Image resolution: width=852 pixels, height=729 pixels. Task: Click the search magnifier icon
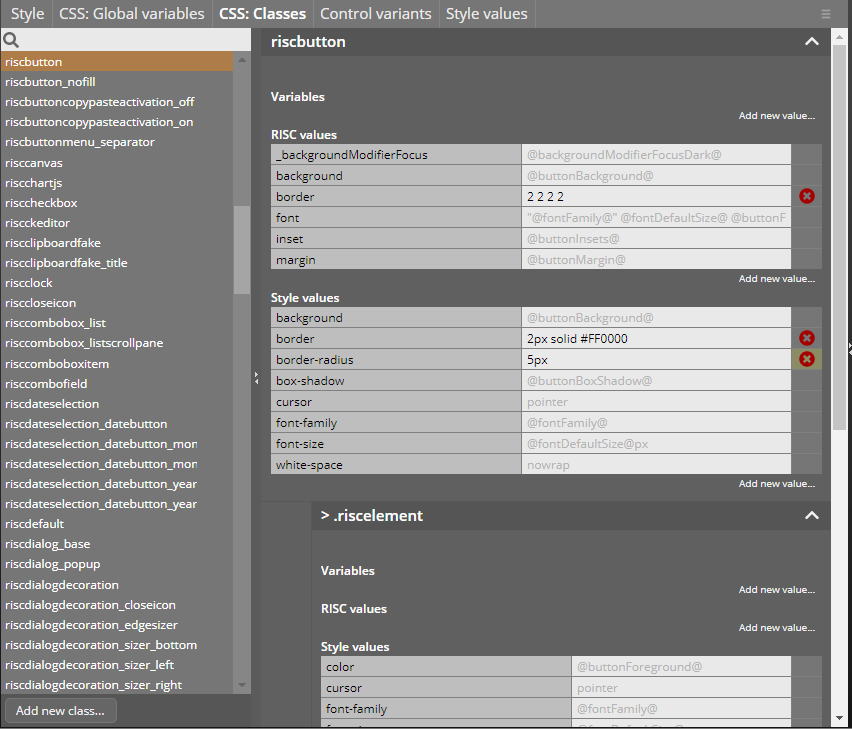[11, 40]
